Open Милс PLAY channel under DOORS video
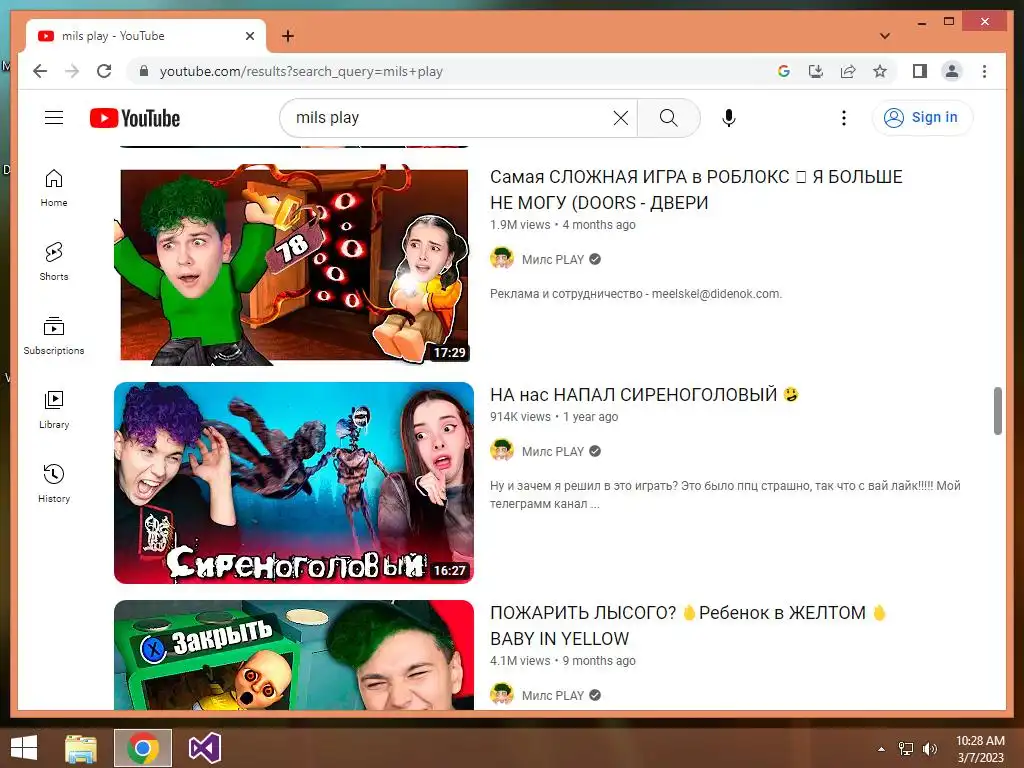This screenshot has height=768, width=1024. click(x=552, y=259)
